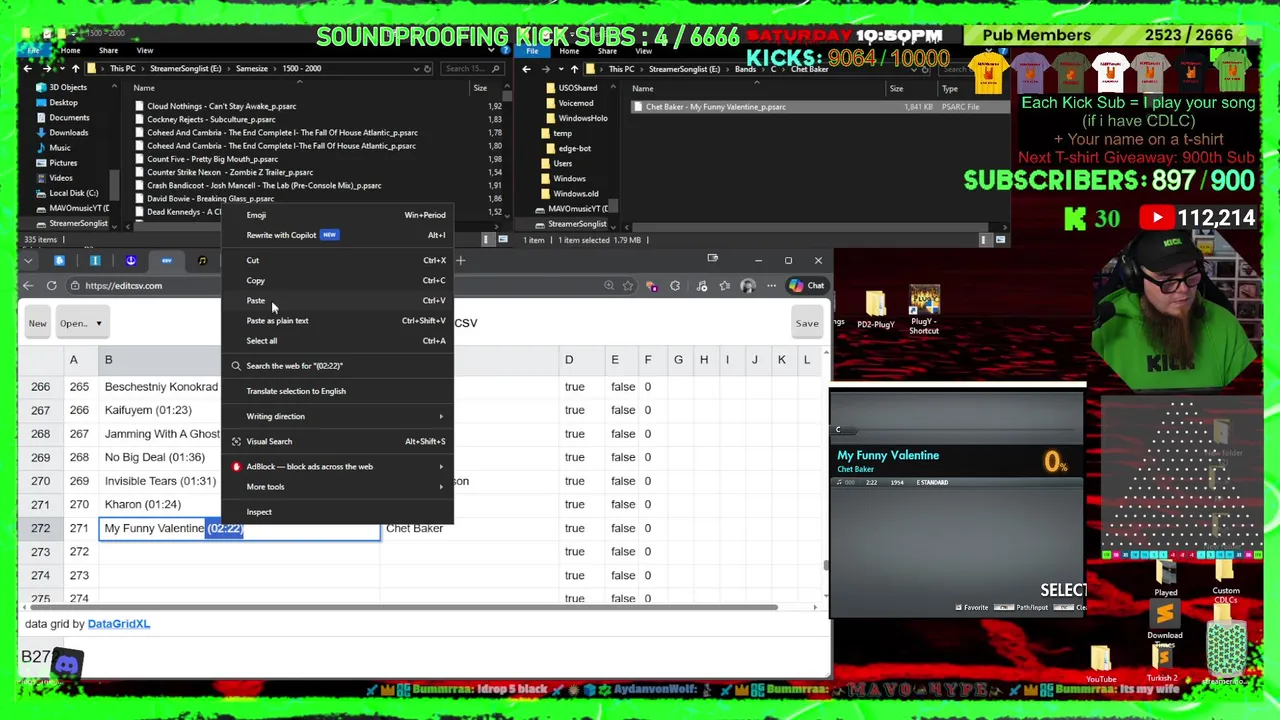Click the spreadsheet horizontal scrollbar

click(x=403, y=607)
